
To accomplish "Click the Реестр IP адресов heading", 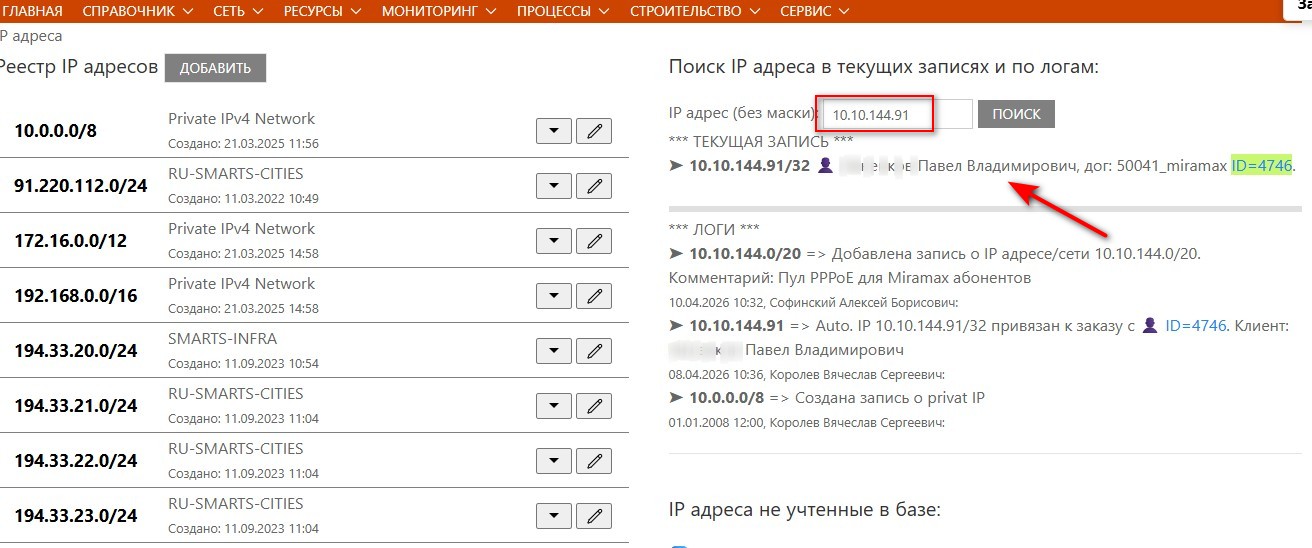I will 78,67.
